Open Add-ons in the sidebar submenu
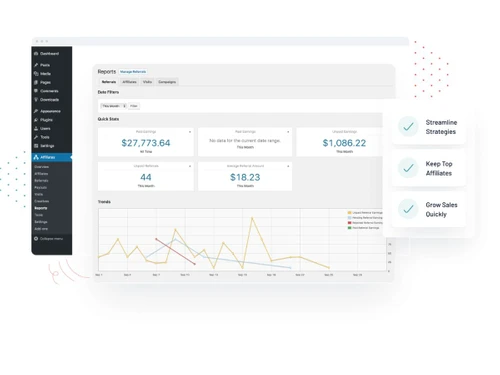 pos(41,229)
